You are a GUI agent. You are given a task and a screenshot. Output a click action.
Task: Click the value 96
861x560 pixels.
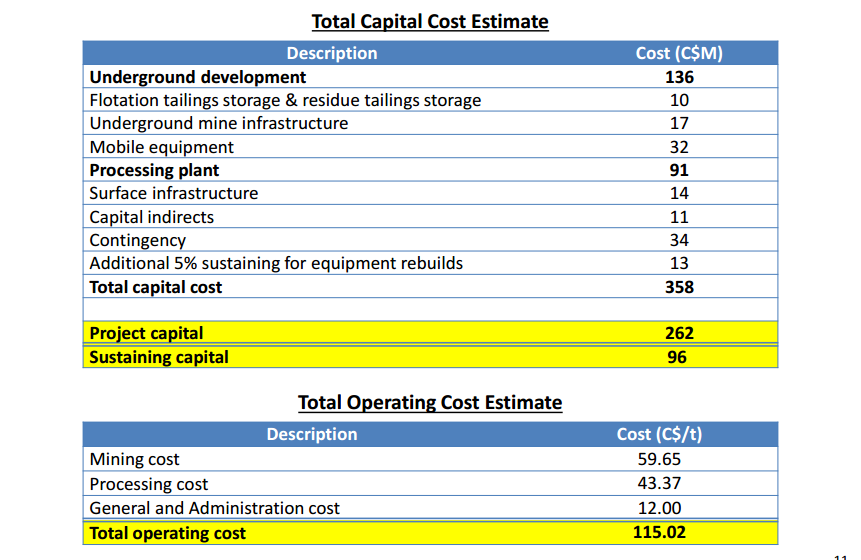677,357
